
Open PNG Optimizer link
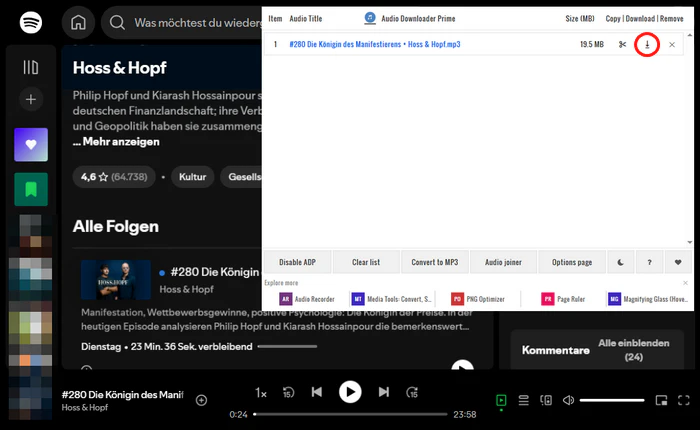tap(478, 299)
